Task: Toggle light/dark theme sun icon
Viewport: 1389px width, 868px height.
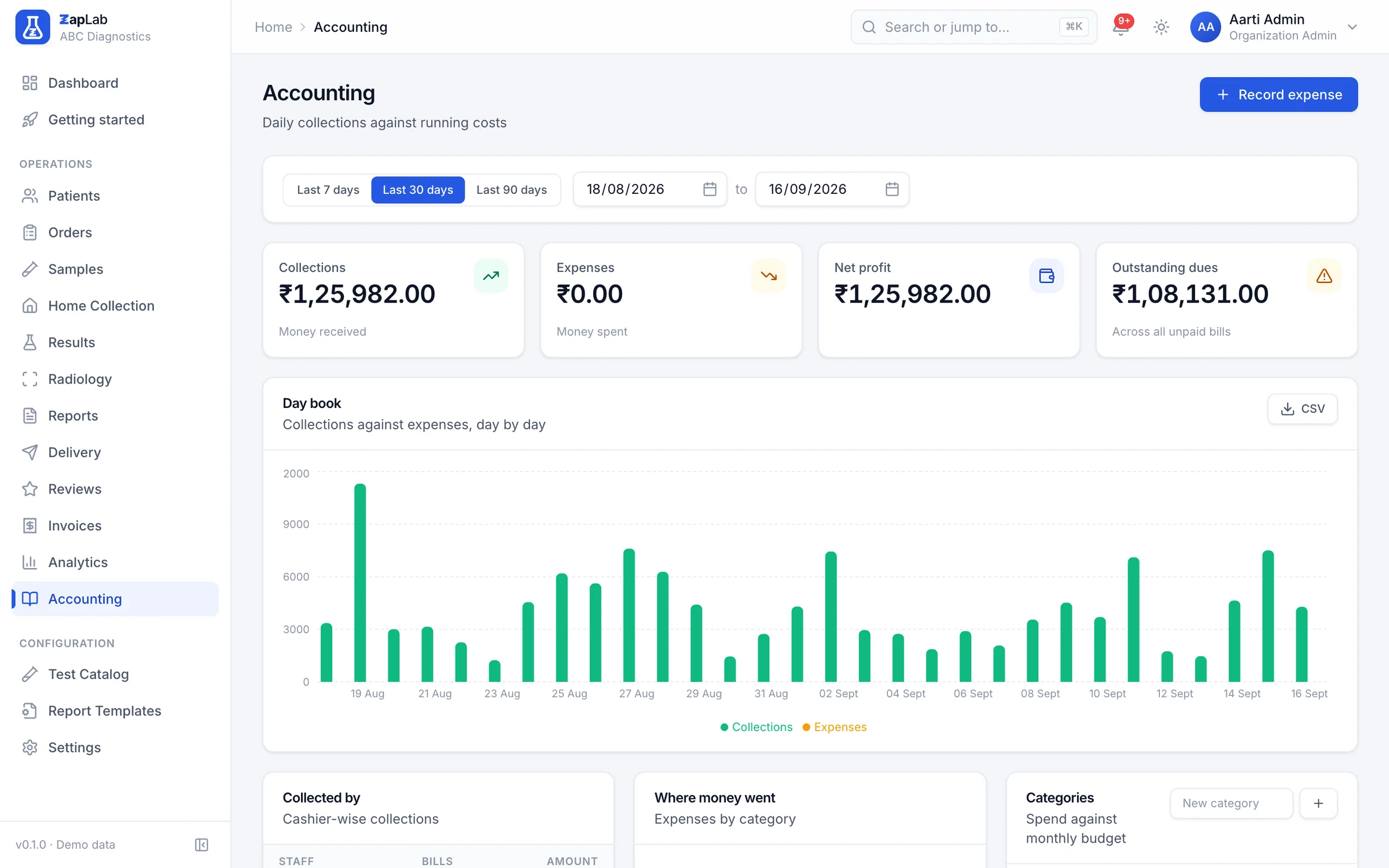Action: 1161,27
